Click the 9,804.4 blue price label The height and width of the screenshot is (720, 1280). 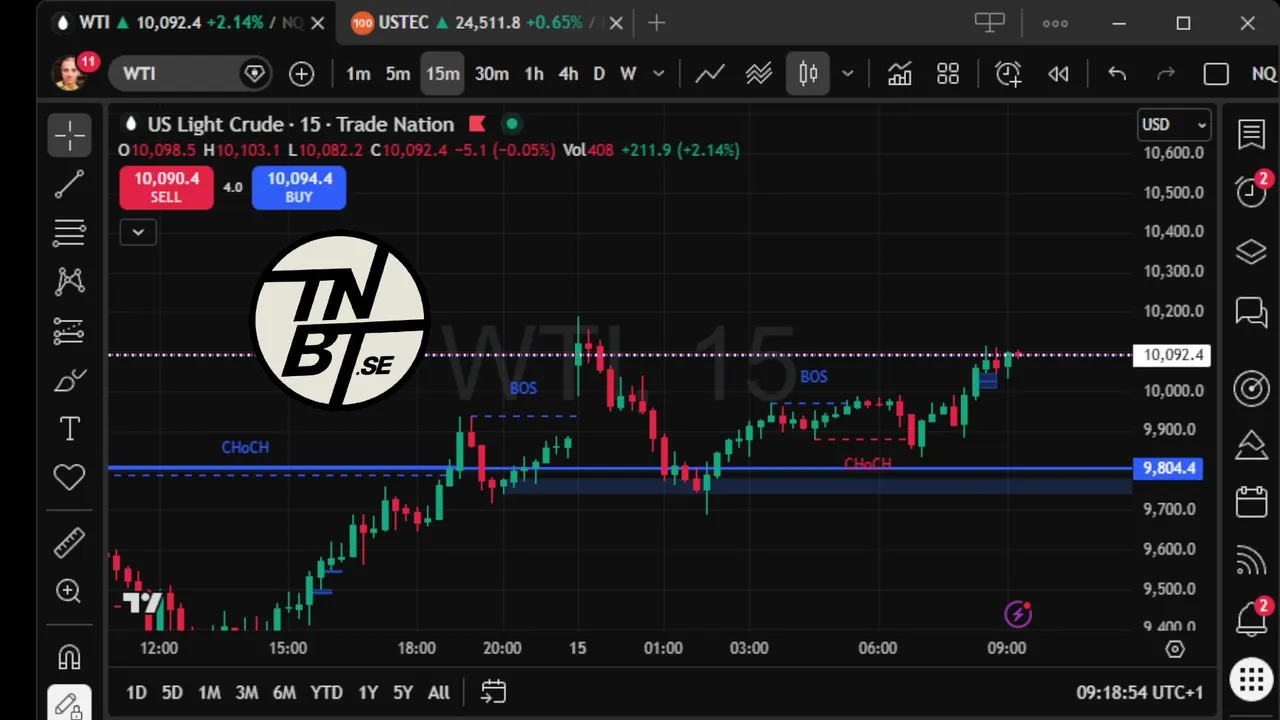tap(1169, 468)
